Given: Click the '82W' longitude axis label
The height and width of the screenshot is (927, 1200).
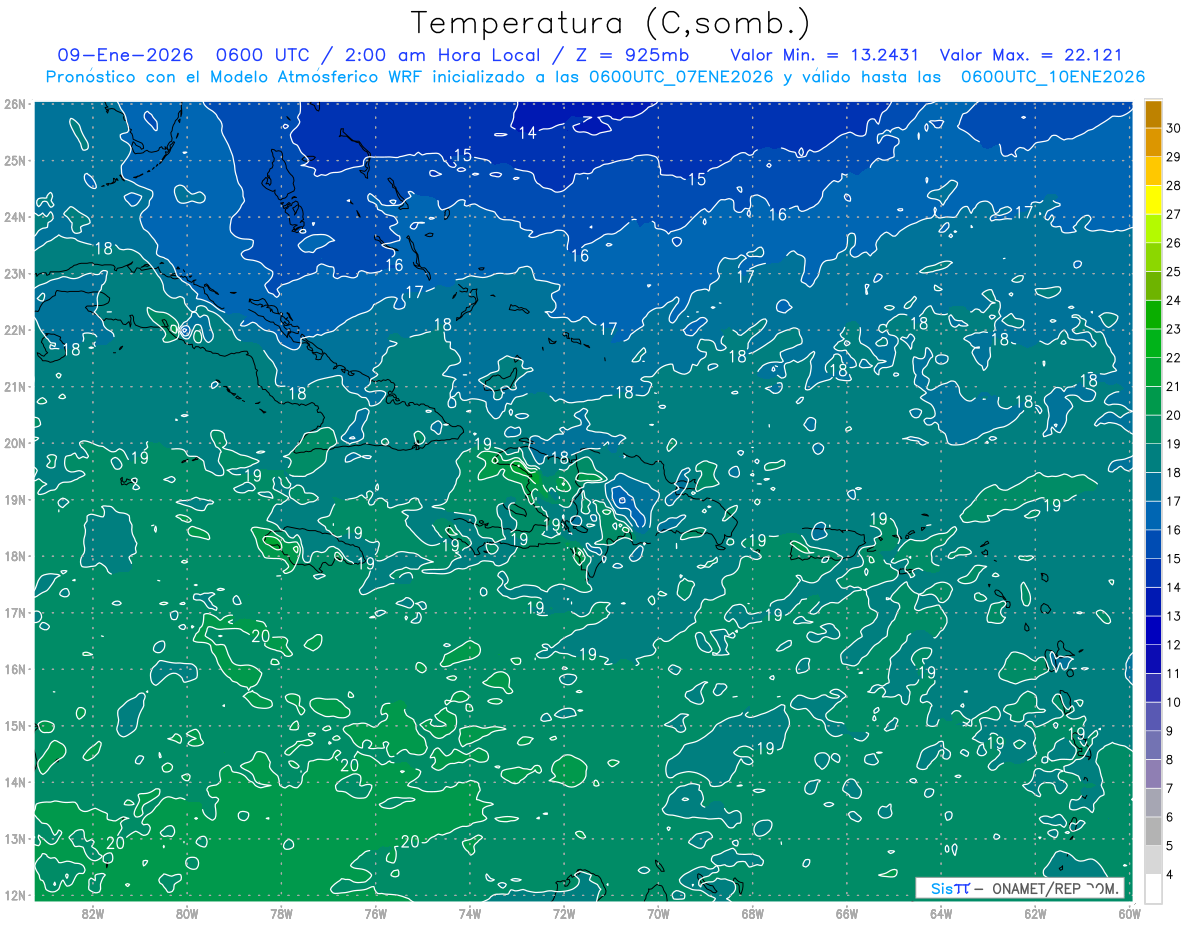Looking at the screenshot, I should pyautogui.click(x=93, y=913).
